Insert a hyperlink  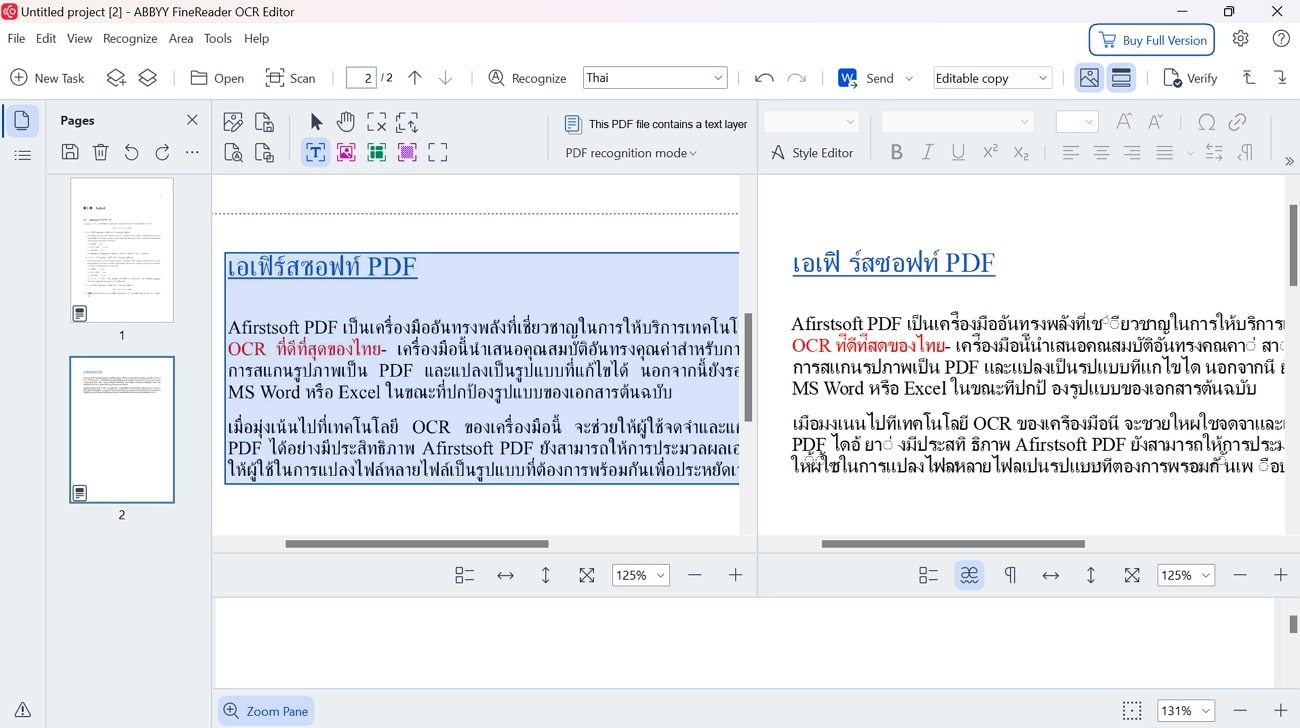(1237, 122)
